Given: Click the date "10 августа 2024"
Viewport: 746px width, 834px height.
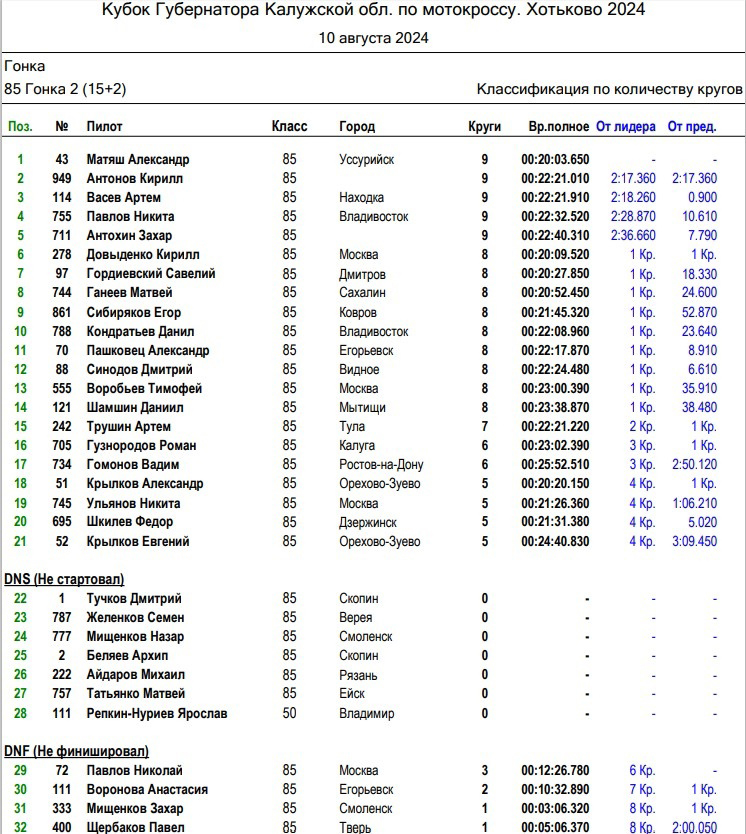Looking at the screenshot, I should click(x=373, y=39).
